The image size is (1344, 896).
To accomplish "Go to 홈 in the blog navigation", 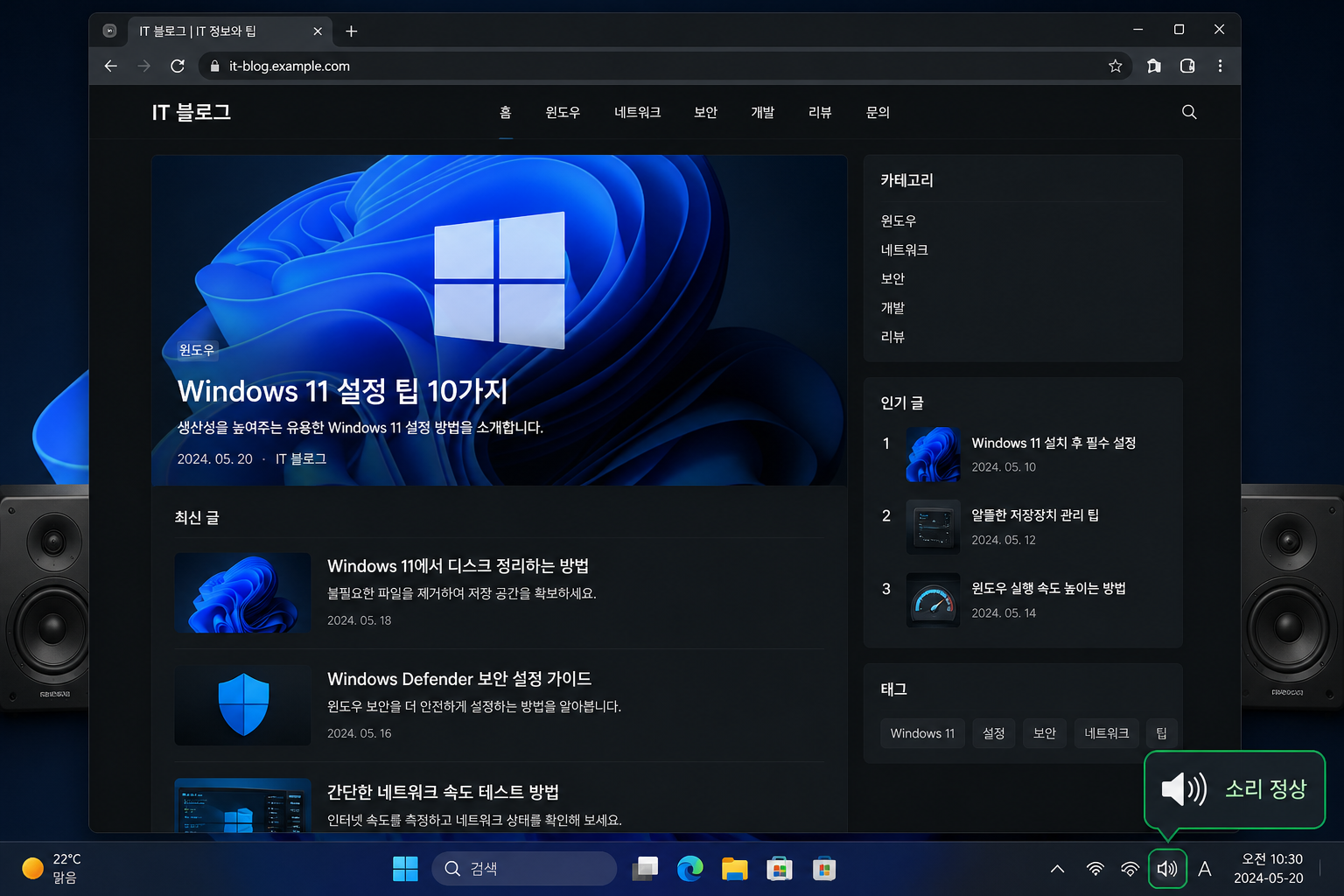I will click(x=506, y=112).
